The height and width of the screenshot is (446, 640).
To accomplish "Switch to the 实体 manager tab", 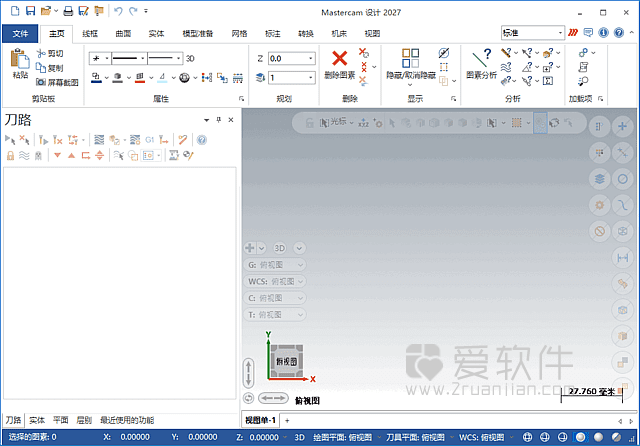I will point(37,420).
